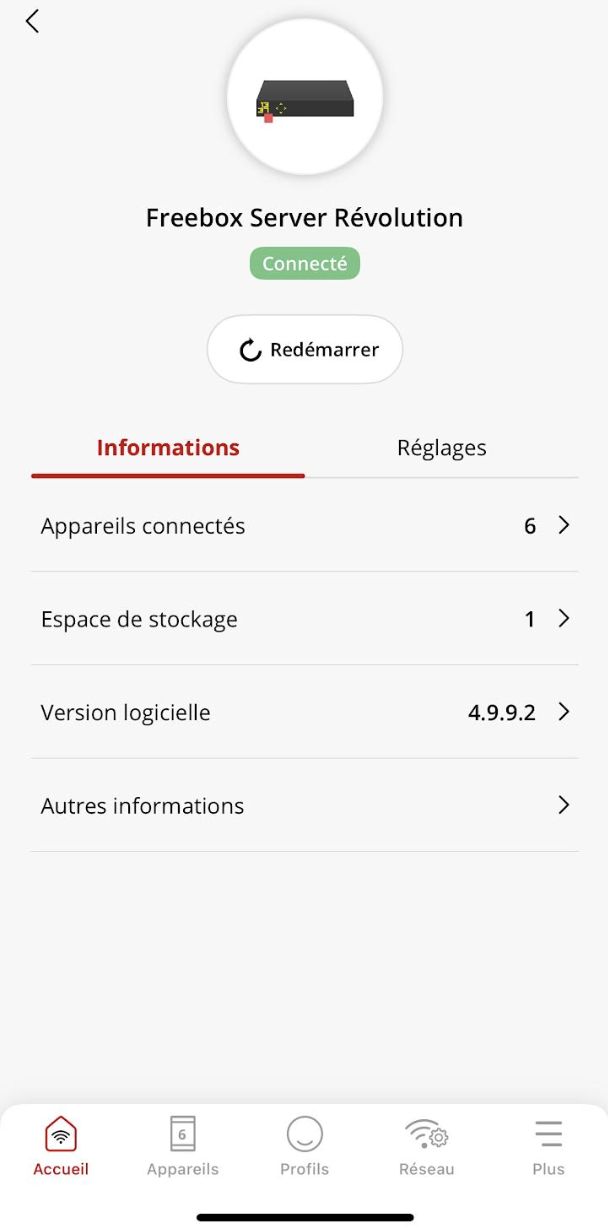Tap the software version number 4.9.9.2

pos(502,713)
